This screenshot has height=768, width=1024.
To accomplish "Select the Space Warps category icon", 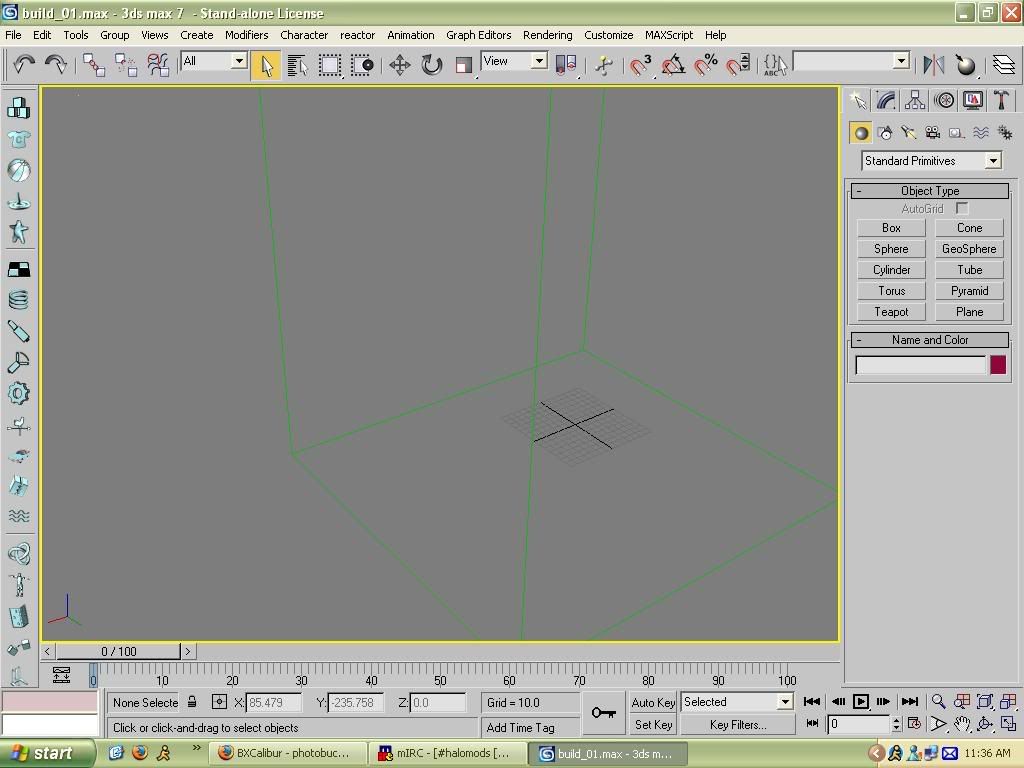I will click(x=981, y=133).
